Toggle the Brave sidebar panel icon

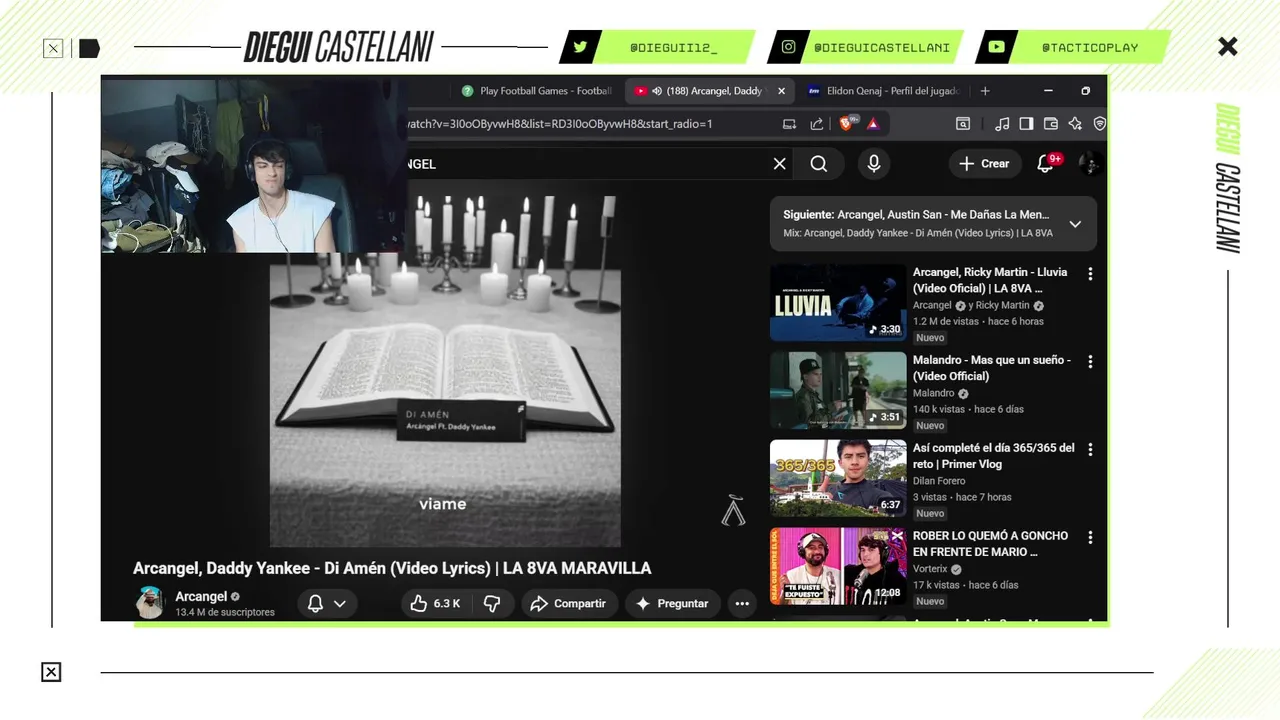coord(1026,124)
